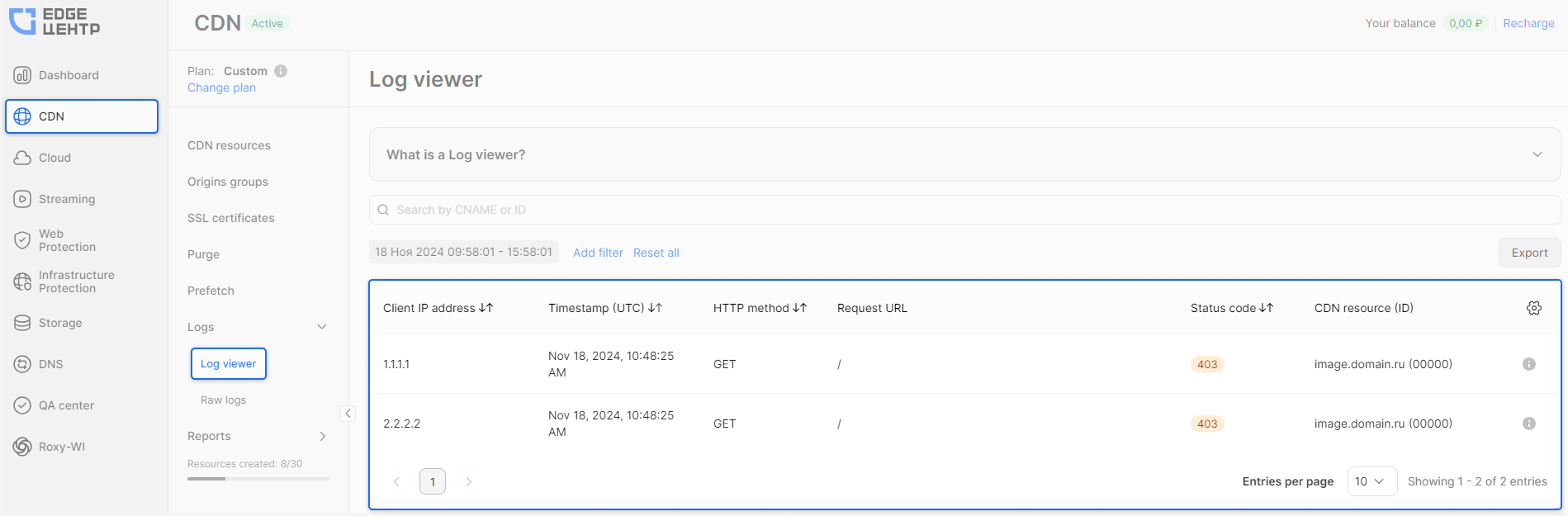Go to previous page arrow
The image size is (1568, 516).
click(x=396, y=481)
